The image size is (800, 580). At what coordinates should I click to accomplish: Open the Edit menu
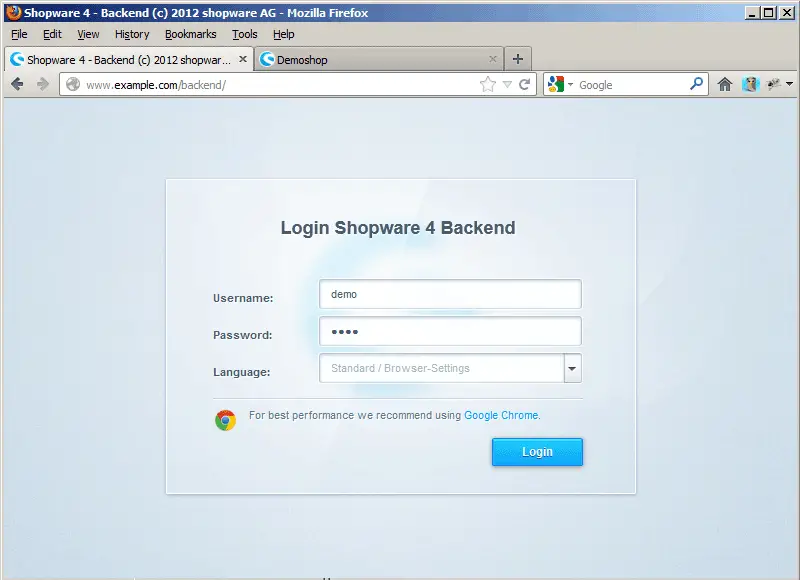(52, 34)
